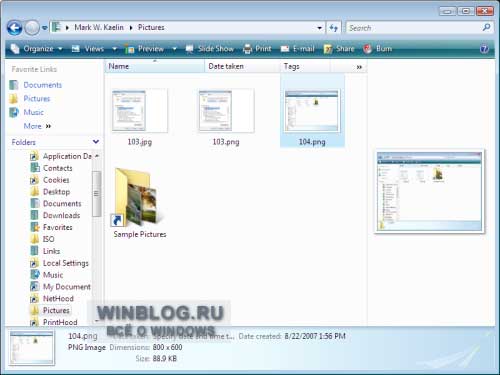This screenshot has height=375, width=500.
Task: Click the Dimensions value 800 x 600
Action: tap(167, 347)
